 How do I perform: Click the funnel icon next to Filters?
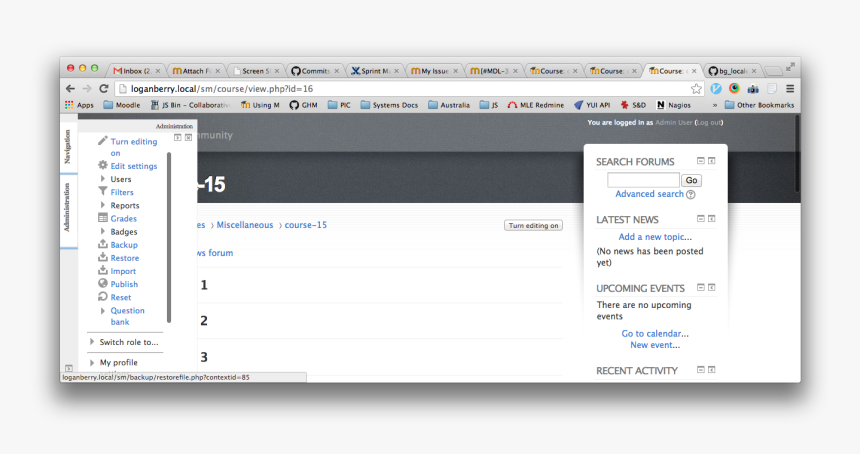[103, 191]
